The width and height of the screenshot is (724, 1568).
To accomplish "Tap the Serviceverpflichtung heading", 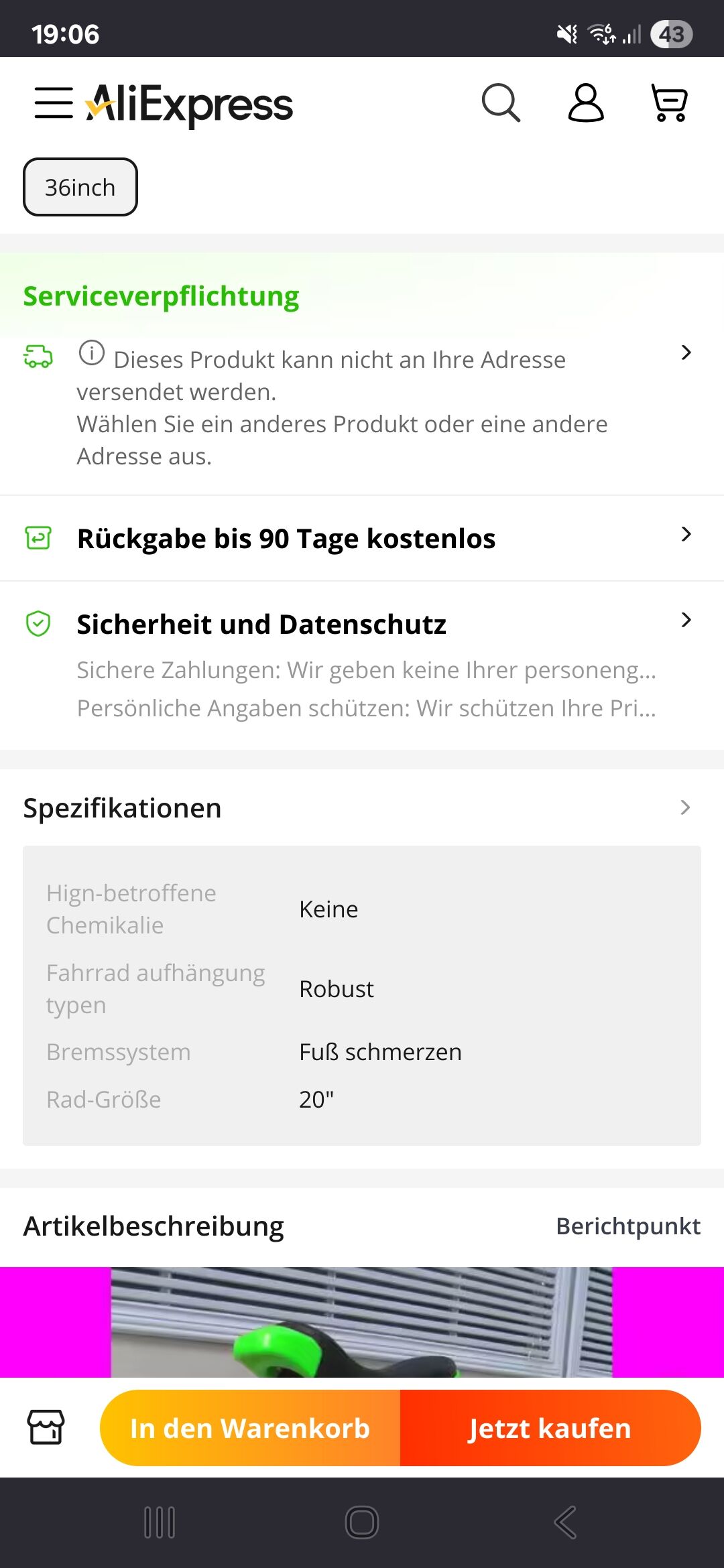I will click(161, 296).
